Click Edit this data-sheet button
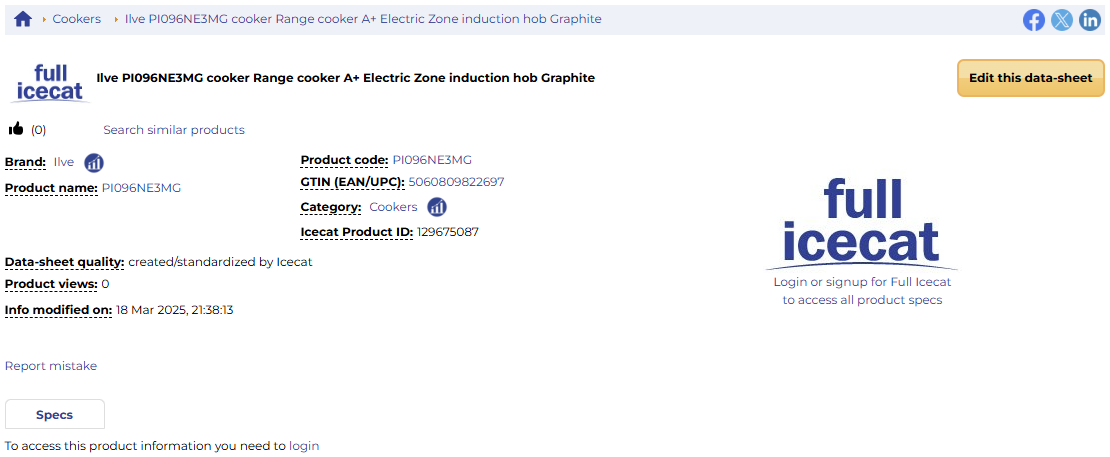Viewport: 1110px width, 457px height. (1031, 78)
